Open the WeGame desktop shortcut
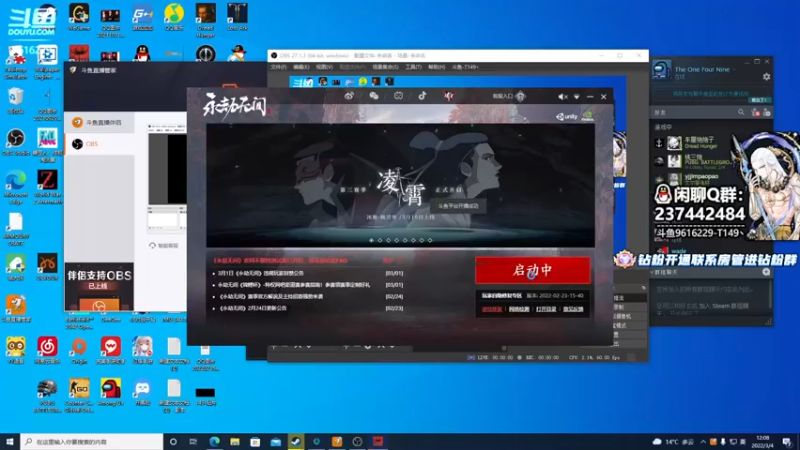The image size is (800, 450). (x=79, y=17)
